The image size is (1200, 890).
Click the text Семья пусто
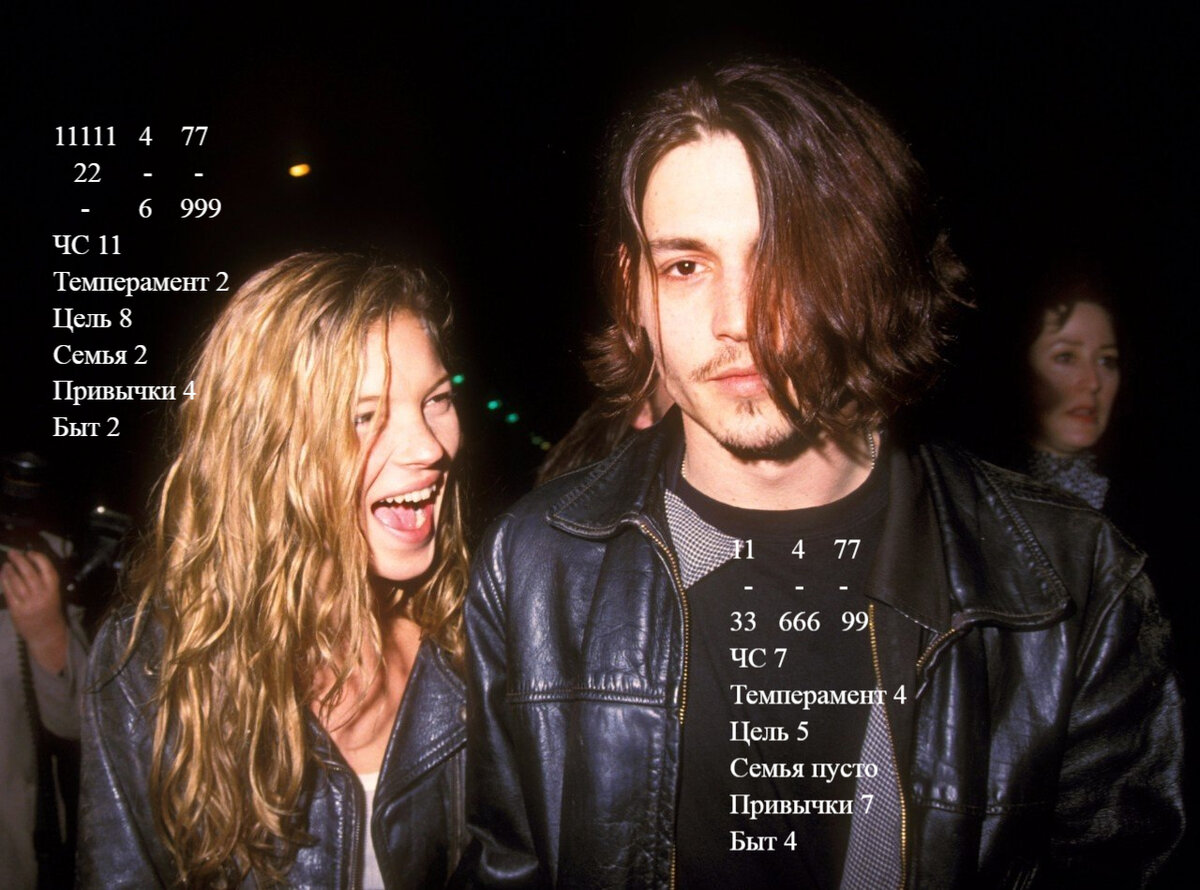[x=804, y=768]
